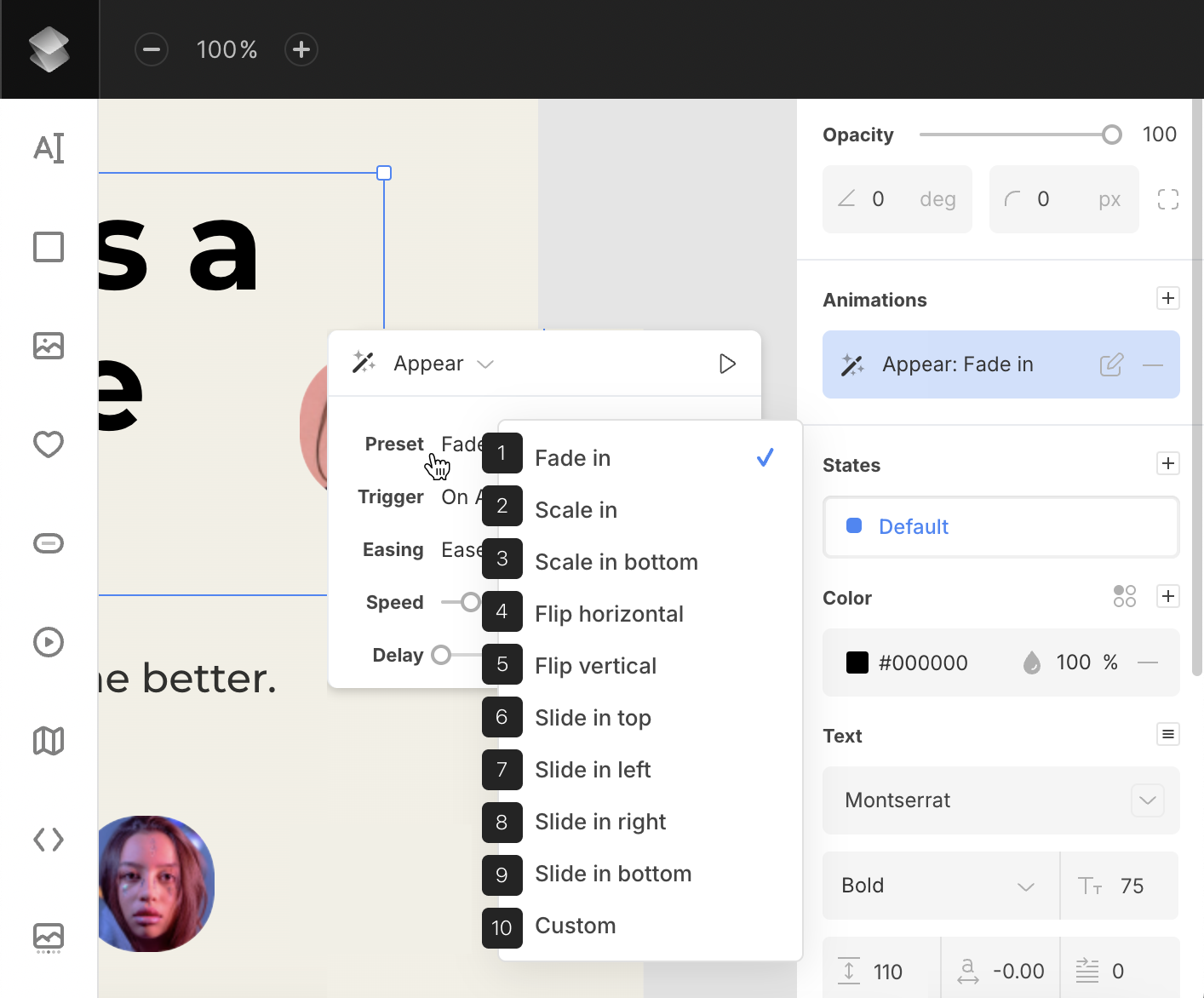This screenshot has height=998, width=1204.
Task: Open the code embed tool
Action: click(49, 840)
